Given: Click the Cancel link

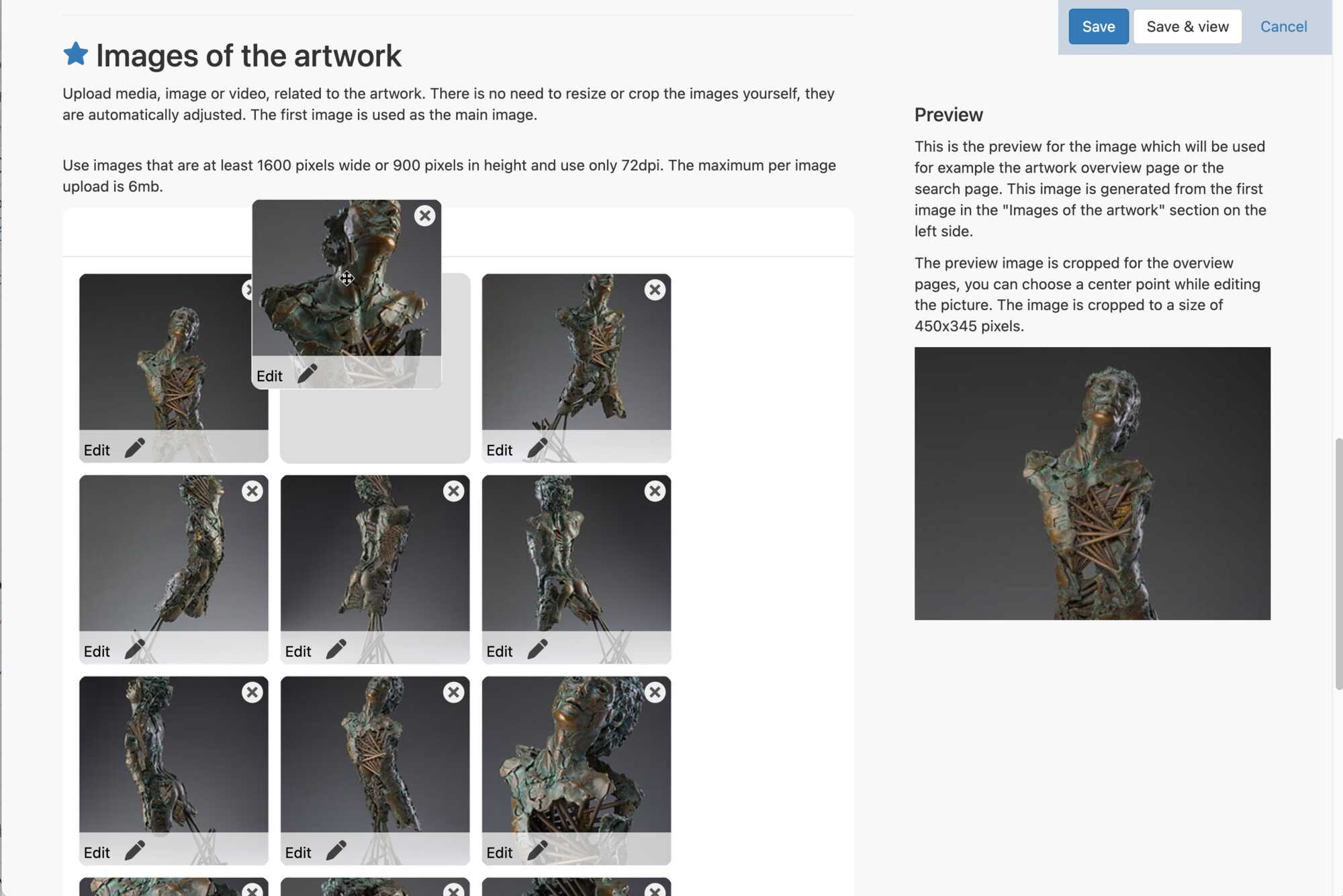Looking at the screenshot, I should [1283, 27].
